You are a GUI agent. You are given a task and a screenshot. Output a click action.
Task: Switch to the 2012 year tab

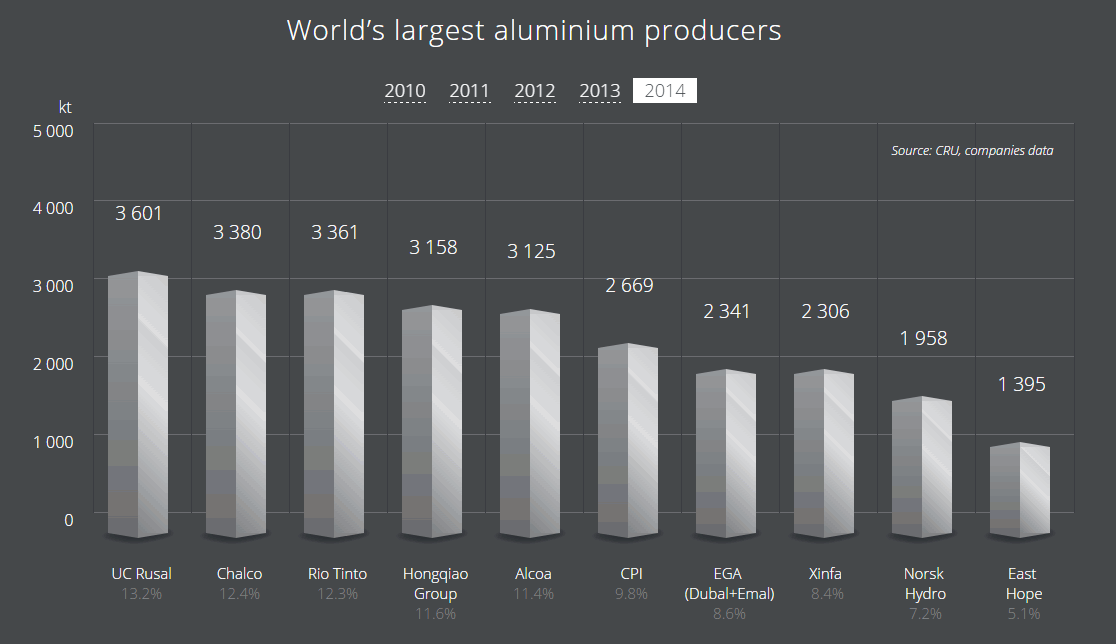[x=535, y=91]
